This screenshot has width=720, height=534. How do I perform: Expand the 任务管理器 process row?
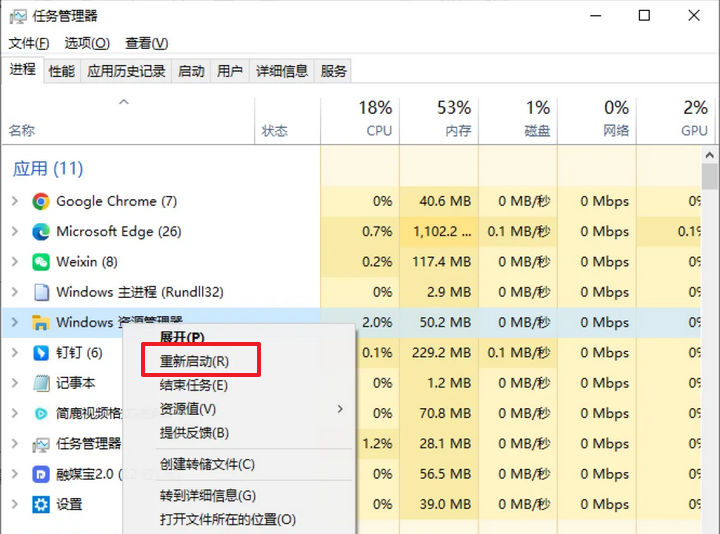pos(15,444)
